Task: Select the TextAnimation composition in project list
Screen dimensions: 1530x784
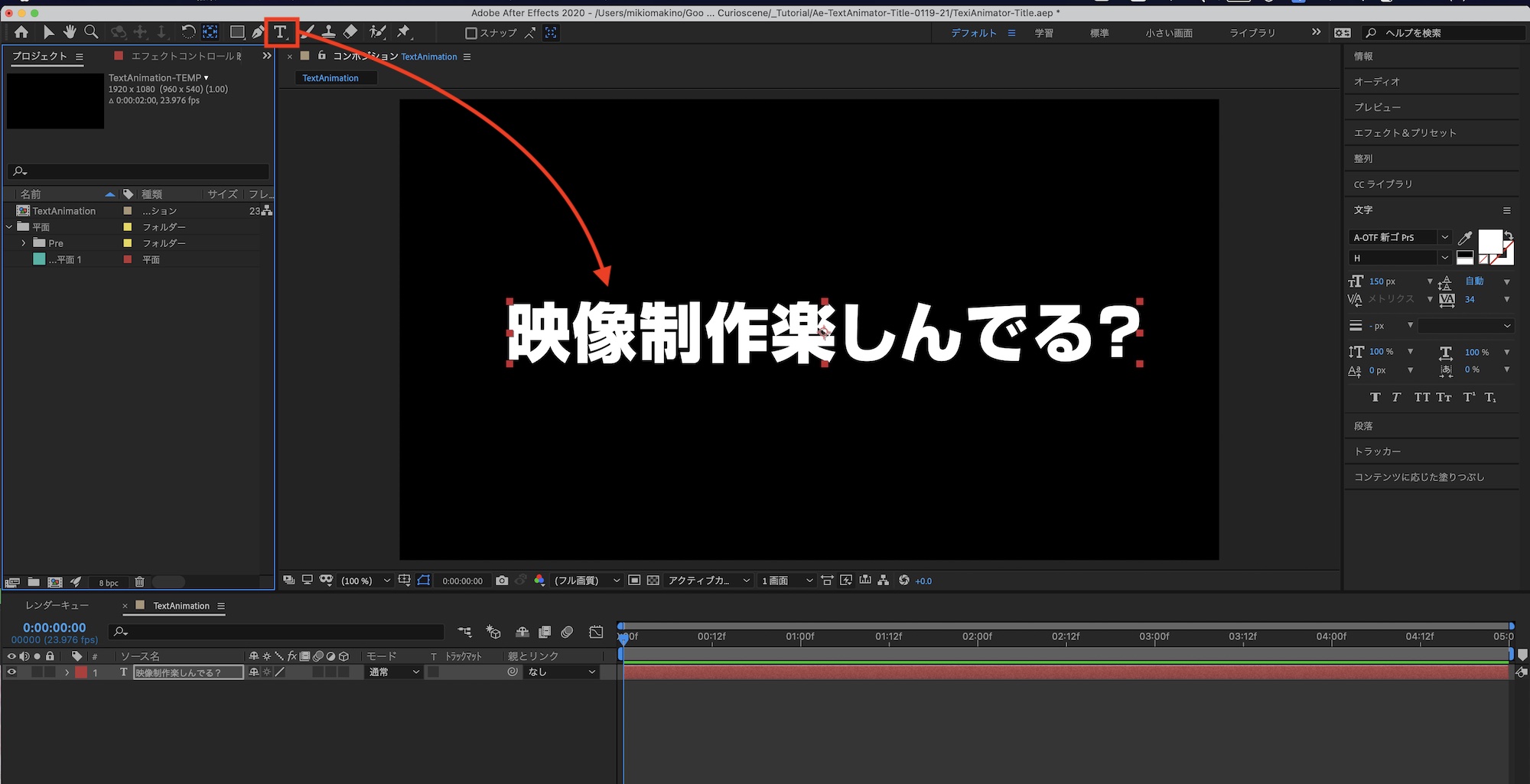Action: pos(64,210)
